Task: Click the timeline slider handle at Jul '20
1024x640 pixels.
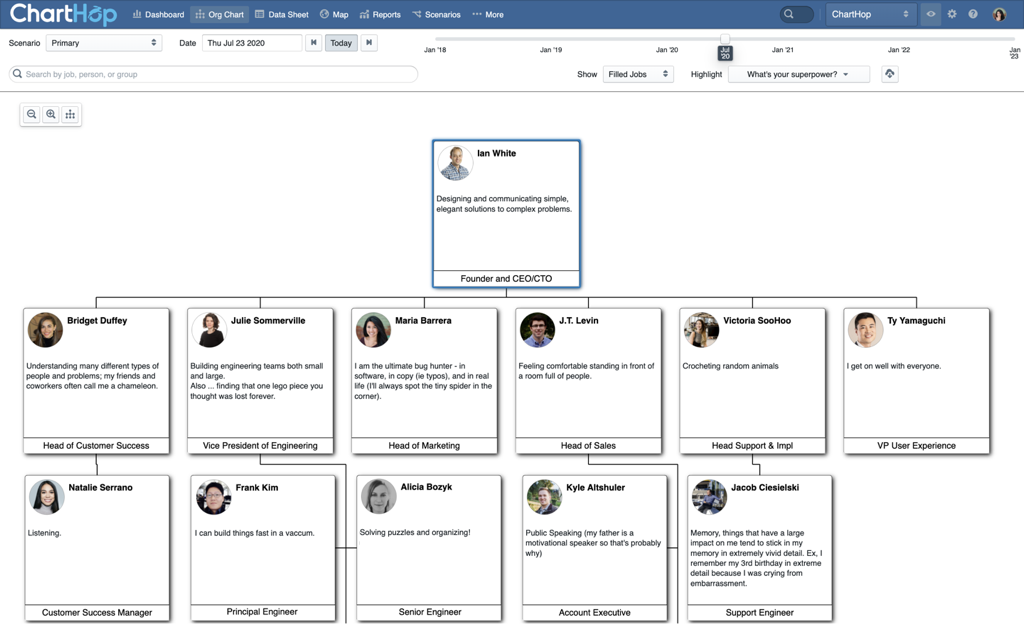Action: tap(725, 40)
